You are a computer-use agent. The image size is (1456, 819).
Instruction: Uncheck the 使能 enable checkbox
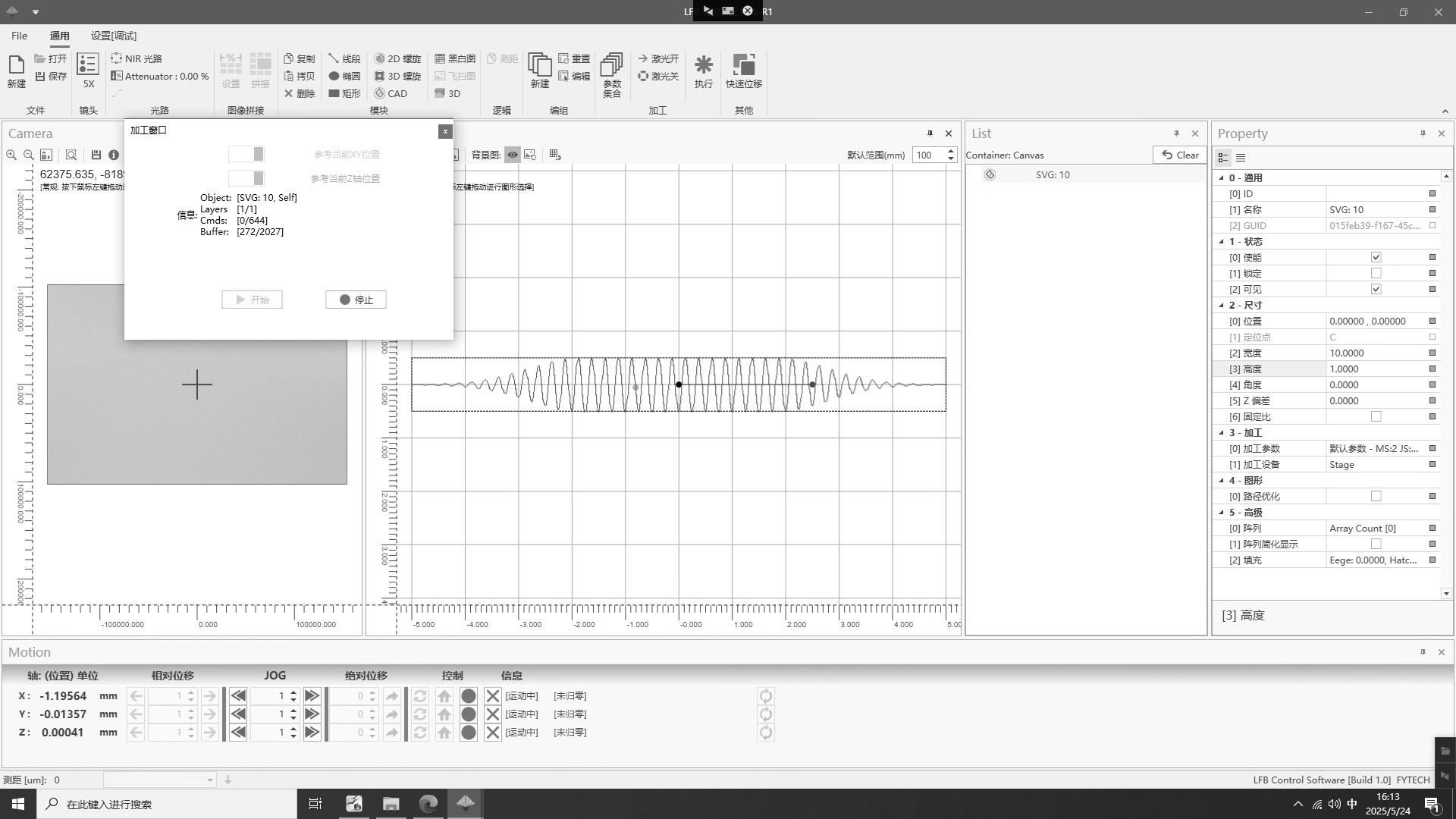(x=1376, y=257)
